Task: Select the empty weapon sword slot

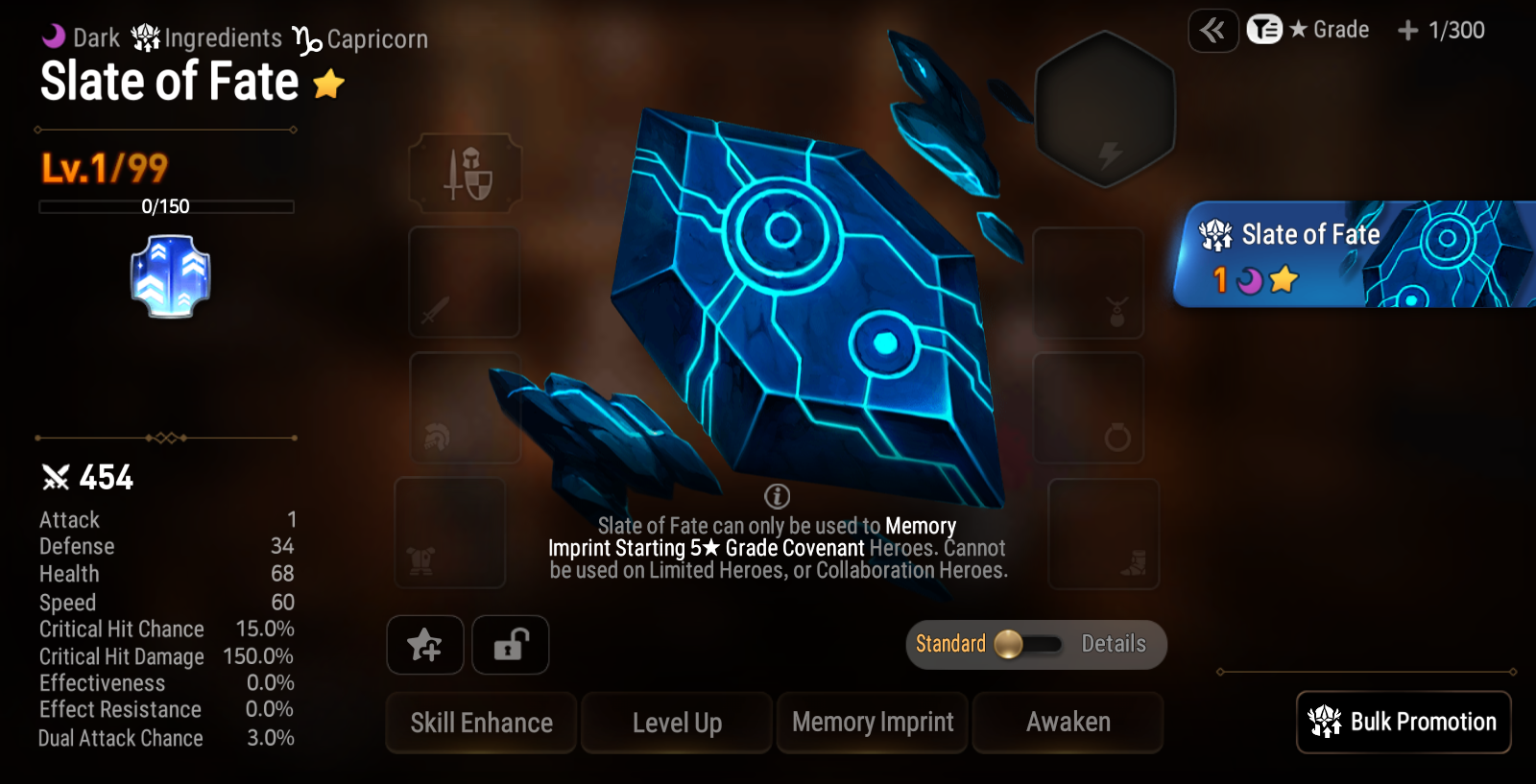Action: pyautogui.click(x=465, y=282)
